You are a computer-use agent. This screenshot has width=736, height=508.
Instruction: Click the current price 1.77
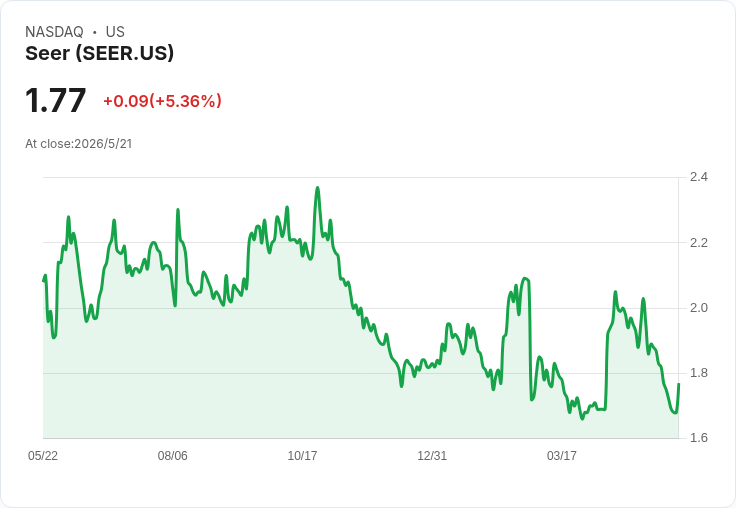55,100
